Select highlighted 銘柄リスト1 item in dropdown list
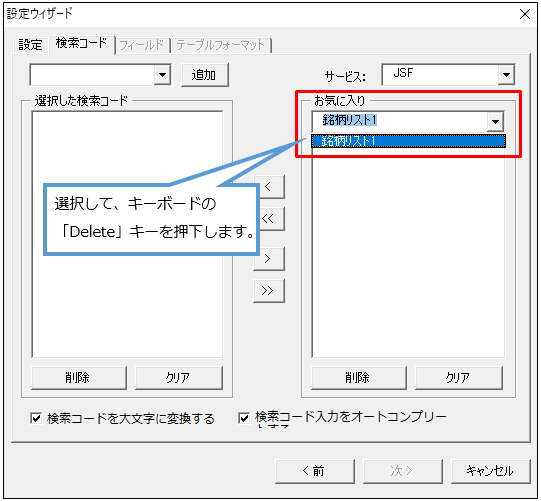The width and height of the screenshot is (541, 501). coord(408,141)
